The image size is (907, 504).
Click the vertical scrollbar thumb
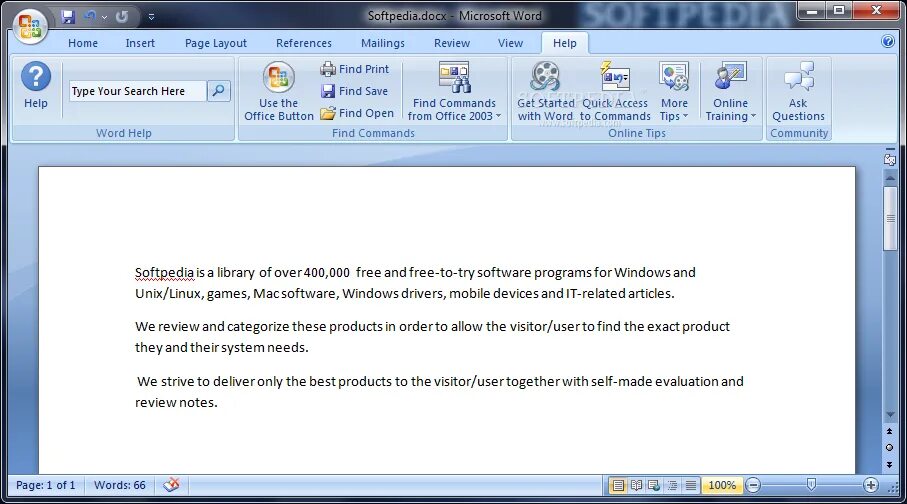point(890,218)
